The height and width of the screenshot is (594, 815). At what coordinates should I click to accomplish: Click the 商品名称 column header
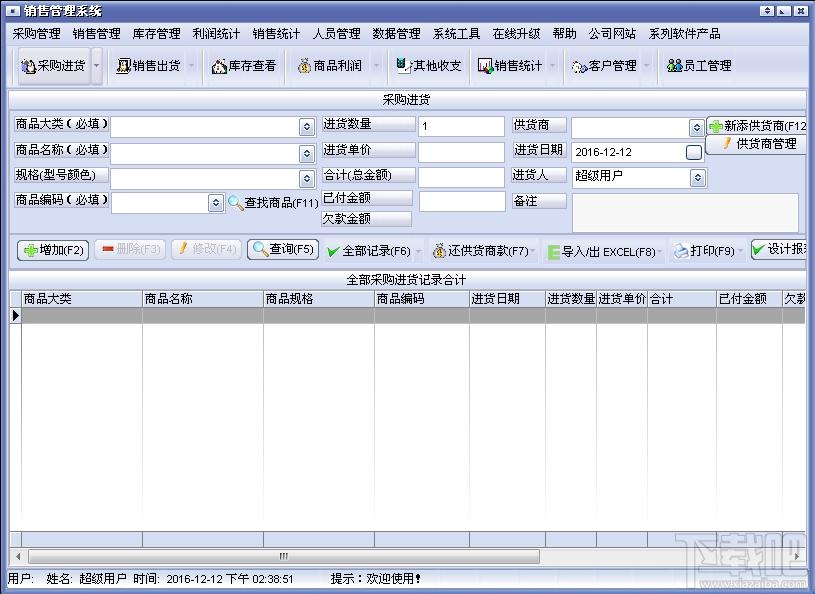pyautogui.click(x=203, y=299)
